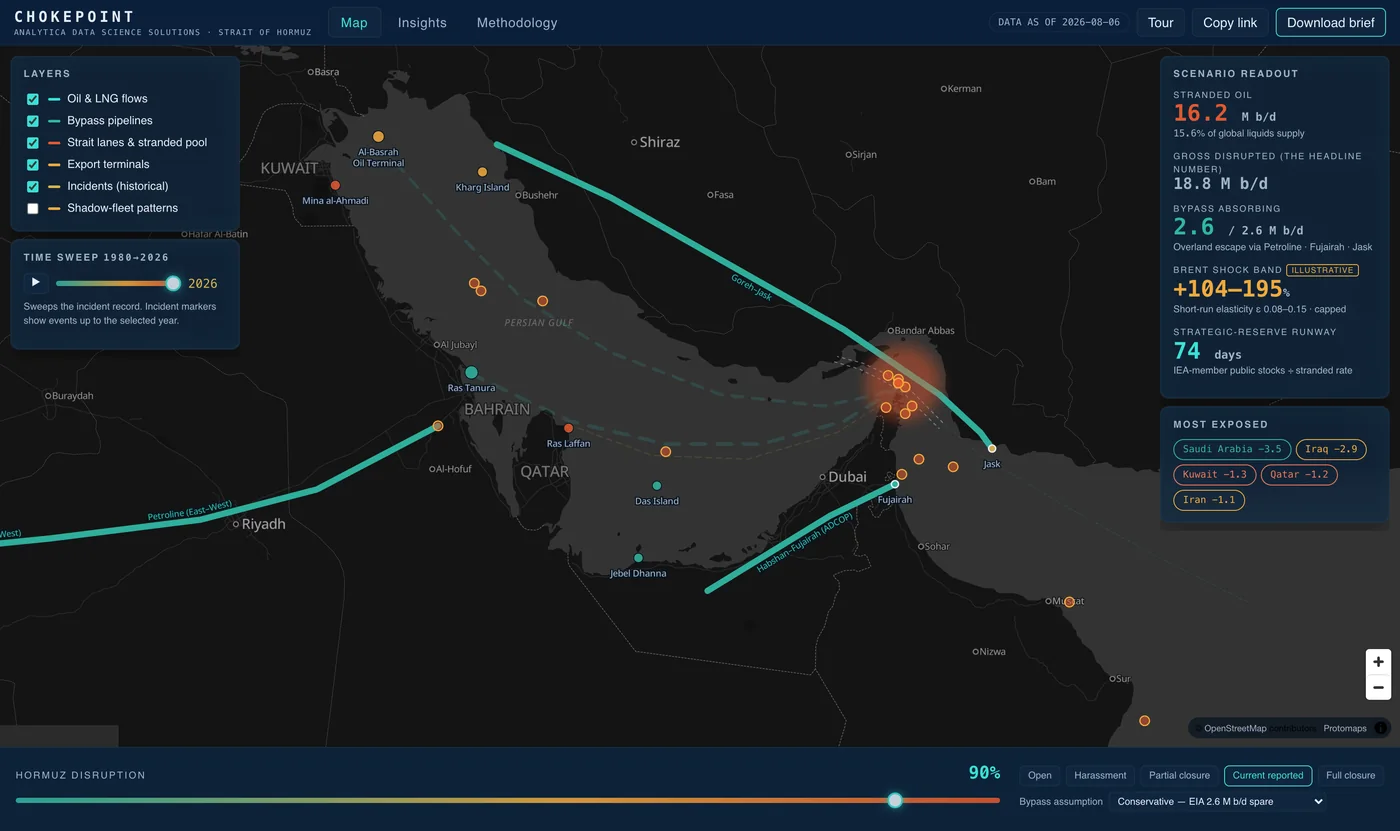Viewport: 1400px width, 831px height.
Task: Zoom out on the map
Action: point(1378,687)
